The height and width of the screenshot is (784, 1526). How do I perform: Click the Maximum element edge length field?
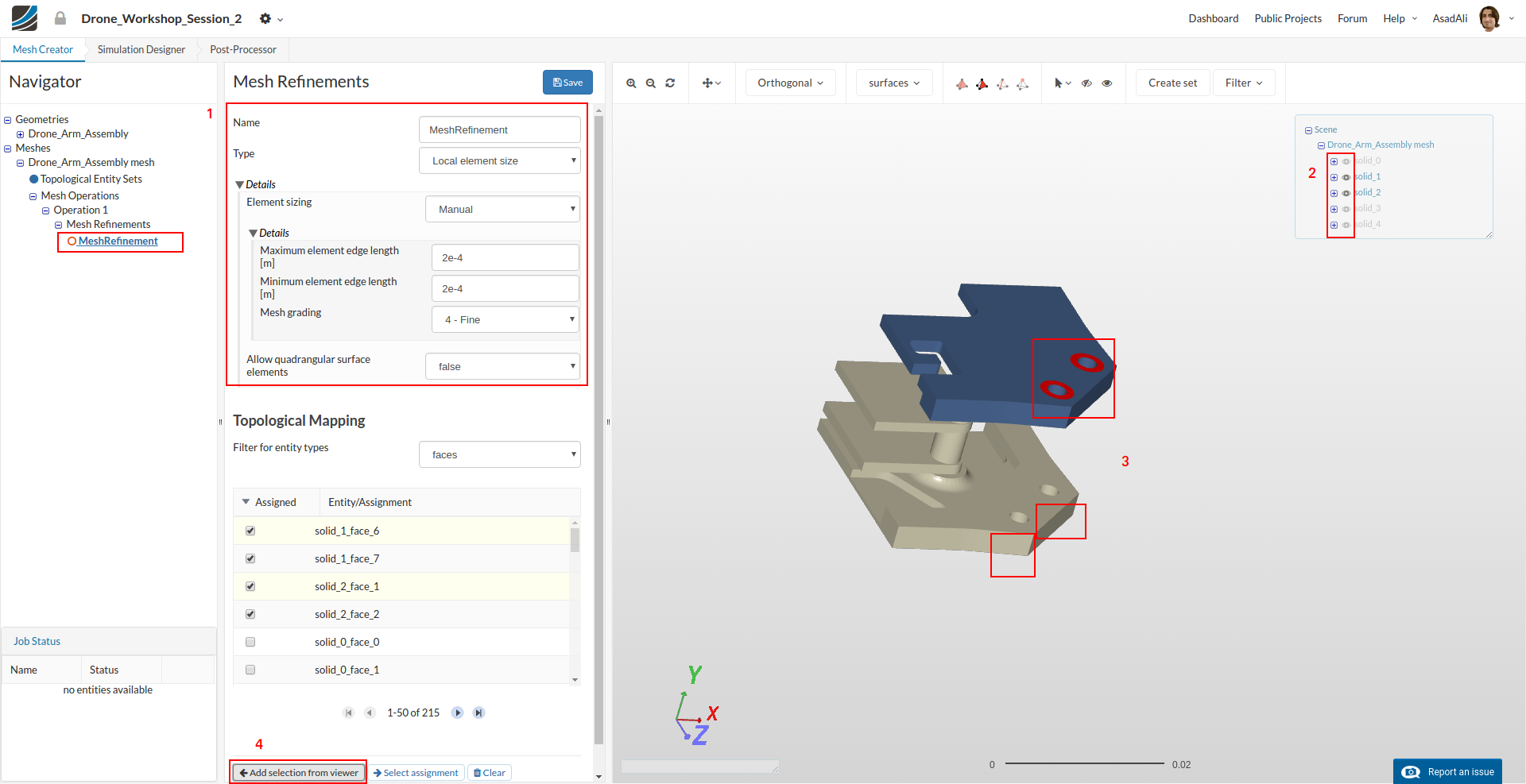click(x=505, y=257)
